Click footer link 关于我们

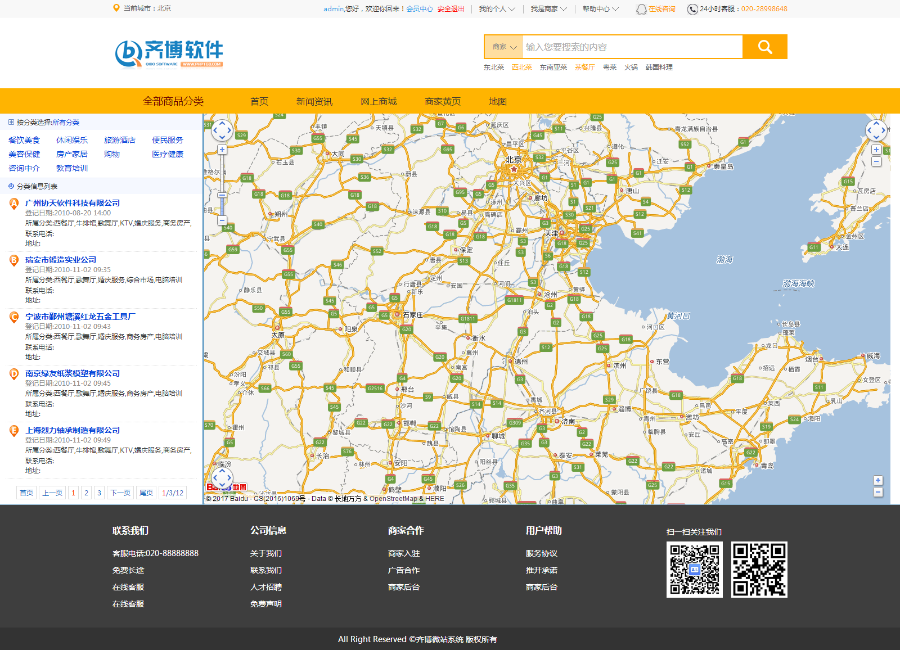click(x=266, y=554)
